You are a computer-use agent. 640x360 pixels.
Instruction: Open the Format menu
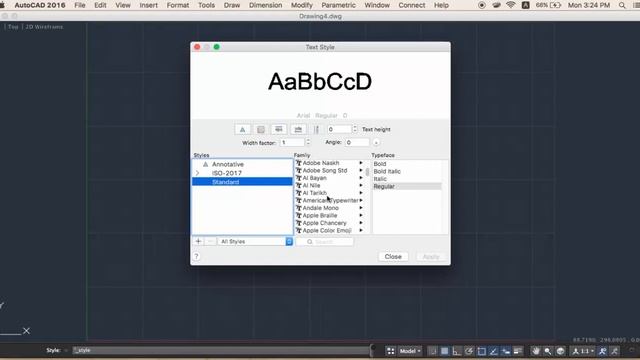coord(178,5)
